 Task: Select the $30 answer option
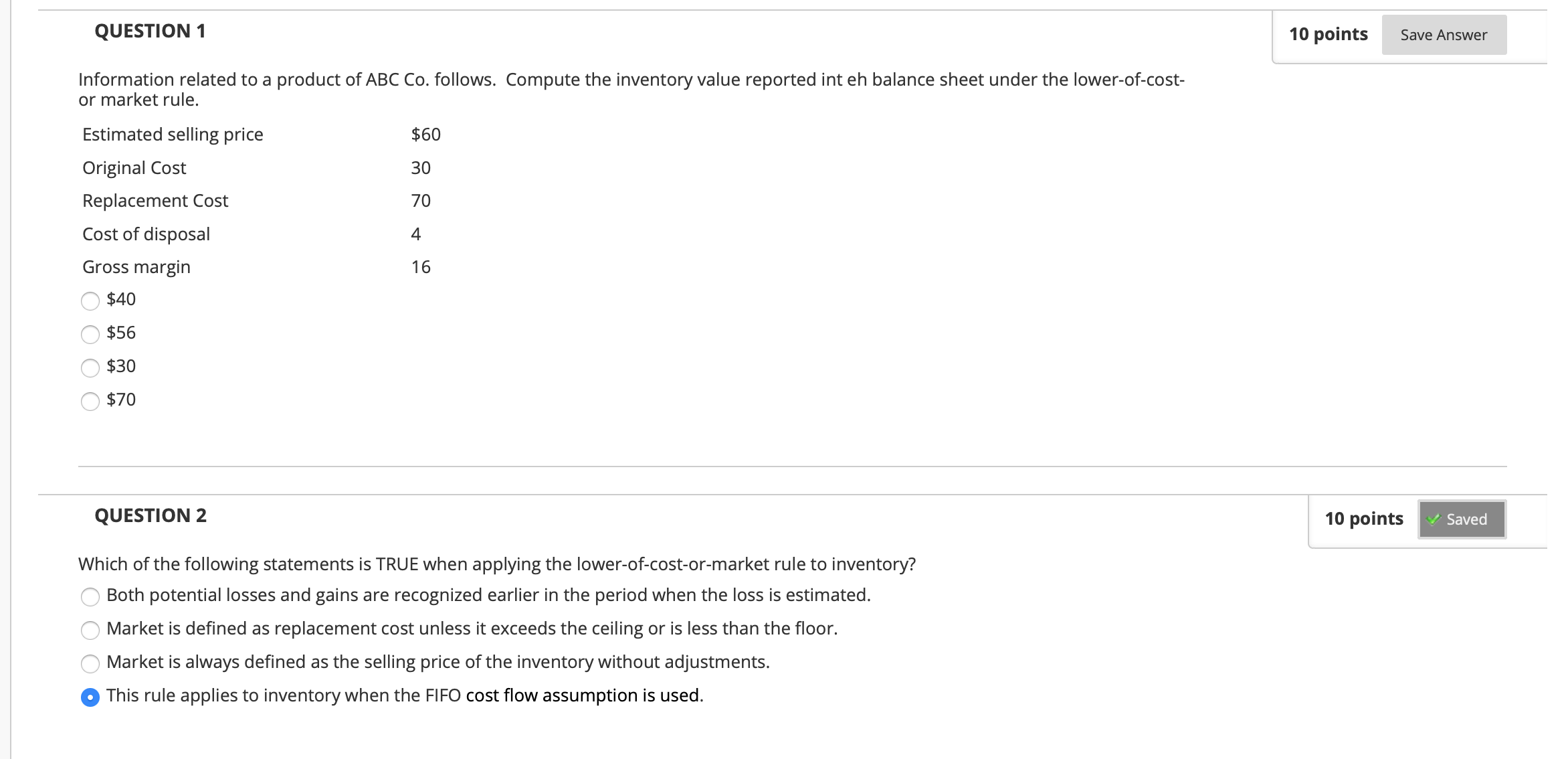tap(90, 367)
